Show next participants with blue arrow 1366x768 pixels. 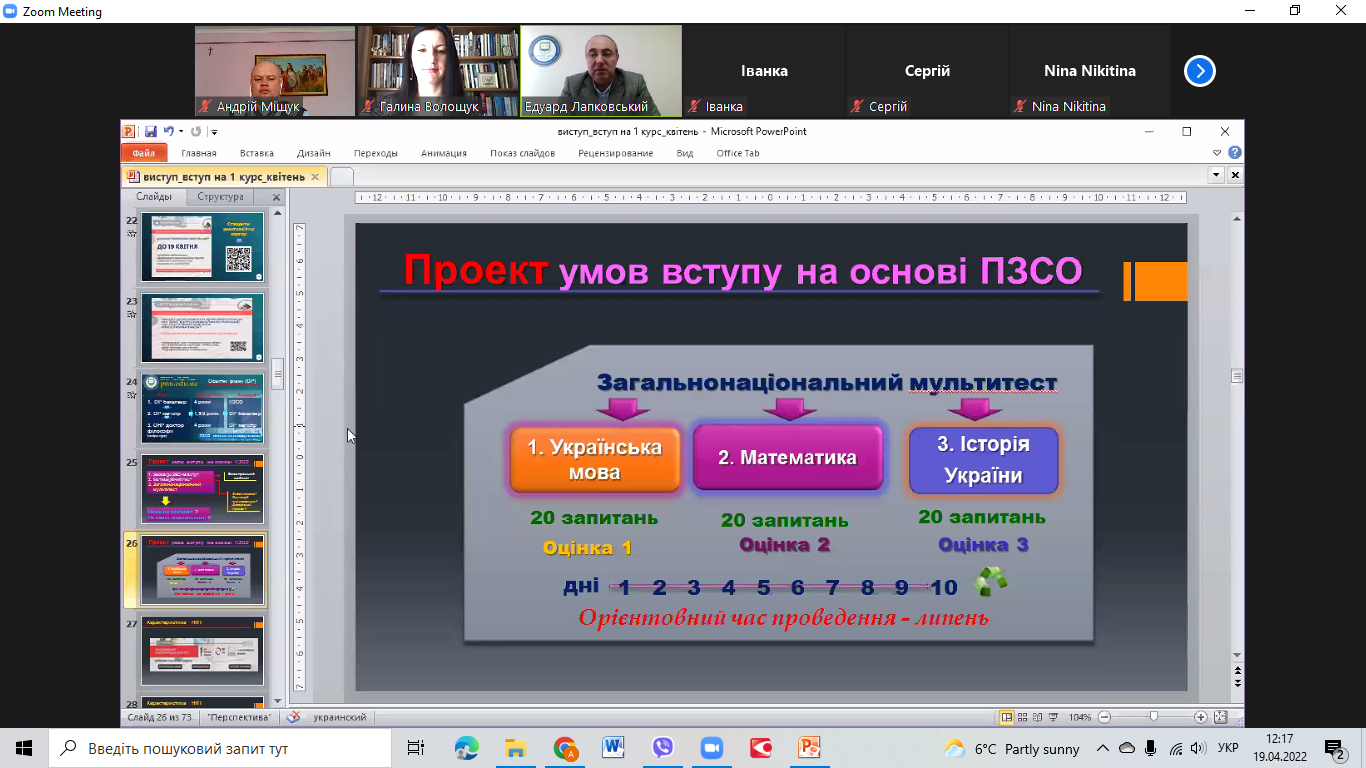tap(1199, 71)
